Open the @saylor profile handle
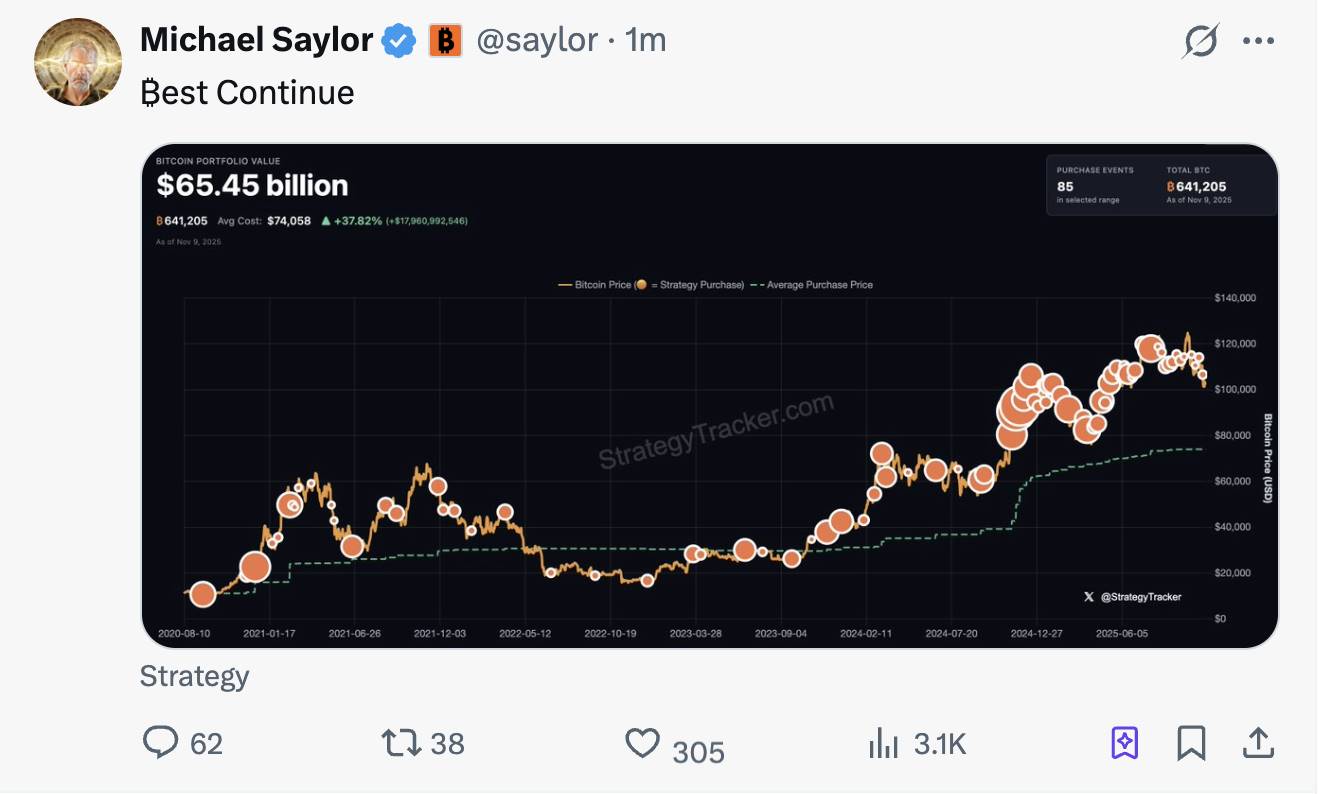The width and height of the screenshot is (1320, 794). click(x=537, y=40)
